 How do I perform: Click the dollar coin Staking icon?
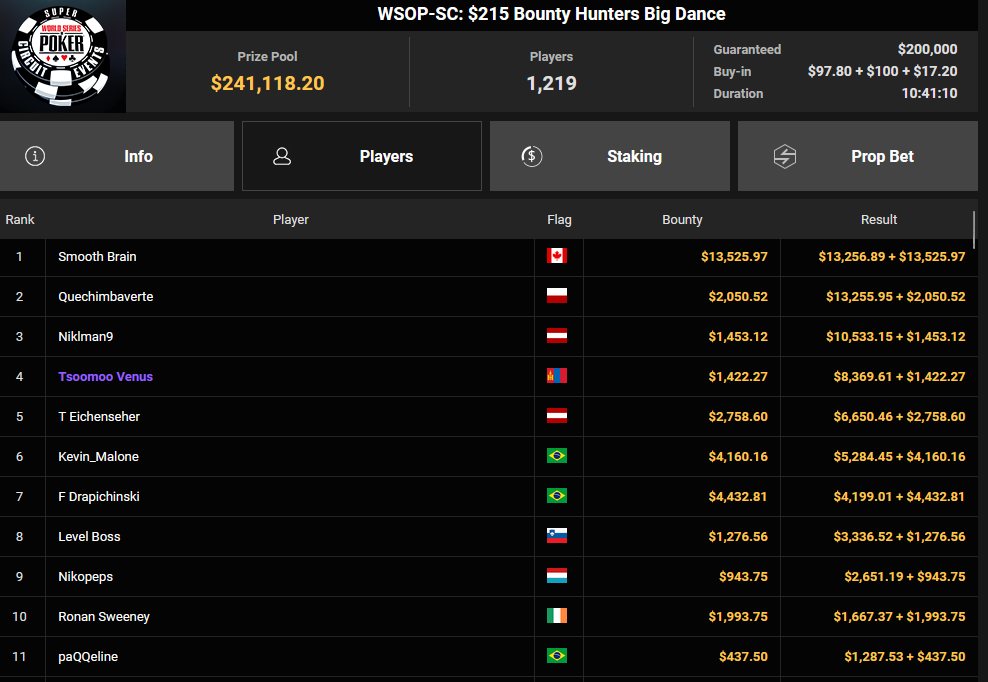tap(532, 156)
